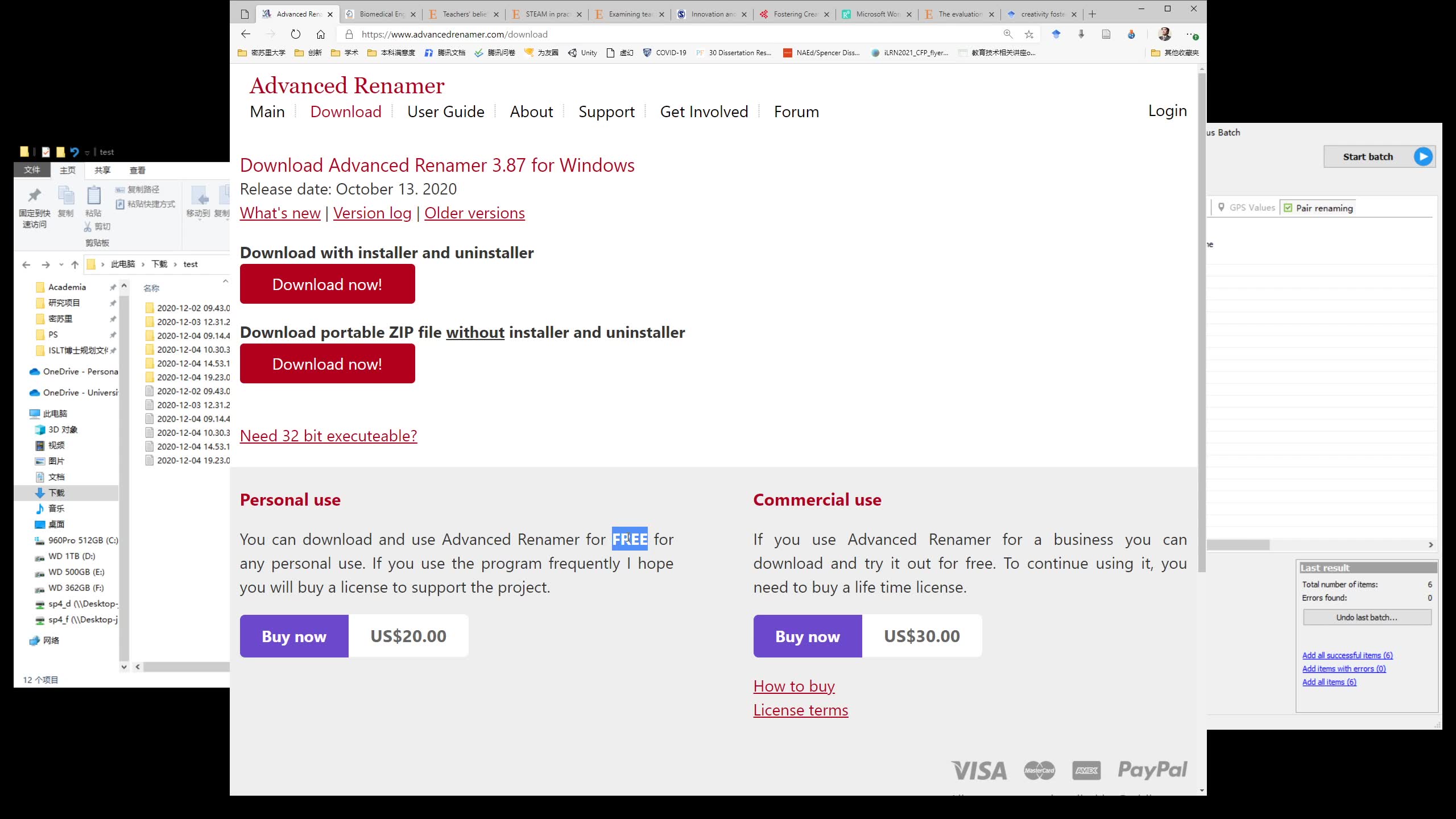This screenshot has height=819, width=1456.
Task: Open the Older versions link
Action: point(474,213)
